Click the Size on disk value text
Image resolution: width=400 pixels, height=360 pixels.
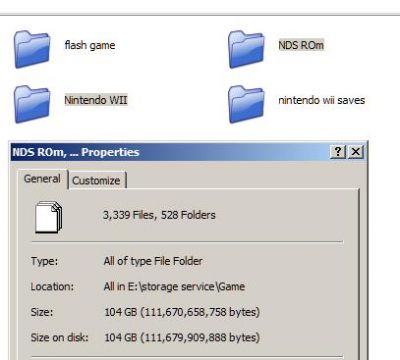[182, 337]
